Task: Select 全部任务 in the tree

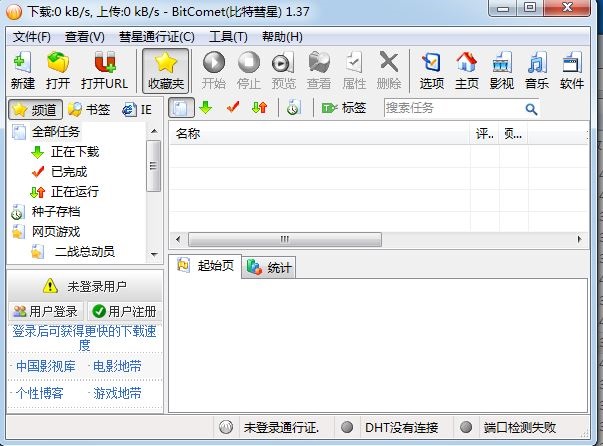Action: click(x=56, y=132)
